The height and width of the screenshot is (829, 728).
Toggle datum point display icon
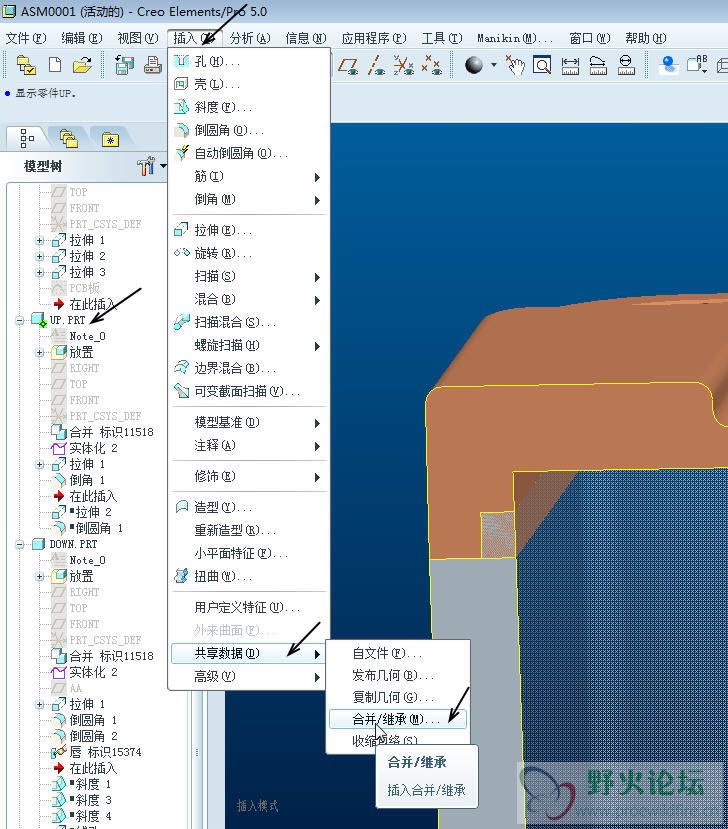pos(431,65)
